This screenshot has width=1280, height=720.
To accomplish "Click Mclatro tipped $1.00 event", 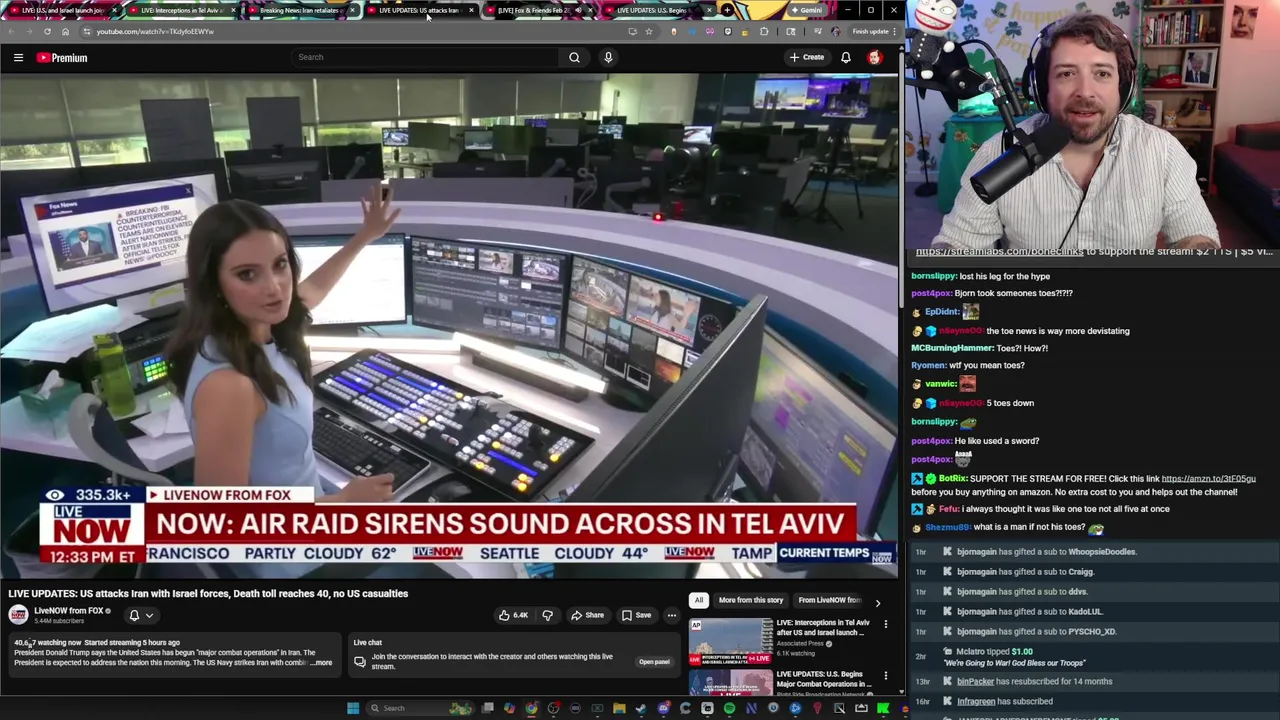I will tap(1095, 657).
